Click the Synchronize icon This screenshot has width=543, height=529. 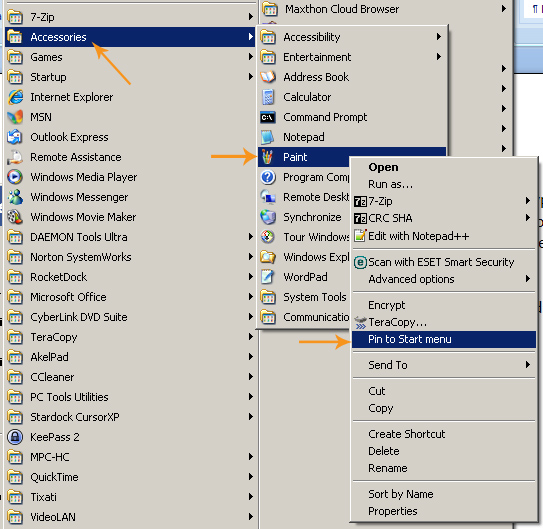pos(268,217)
